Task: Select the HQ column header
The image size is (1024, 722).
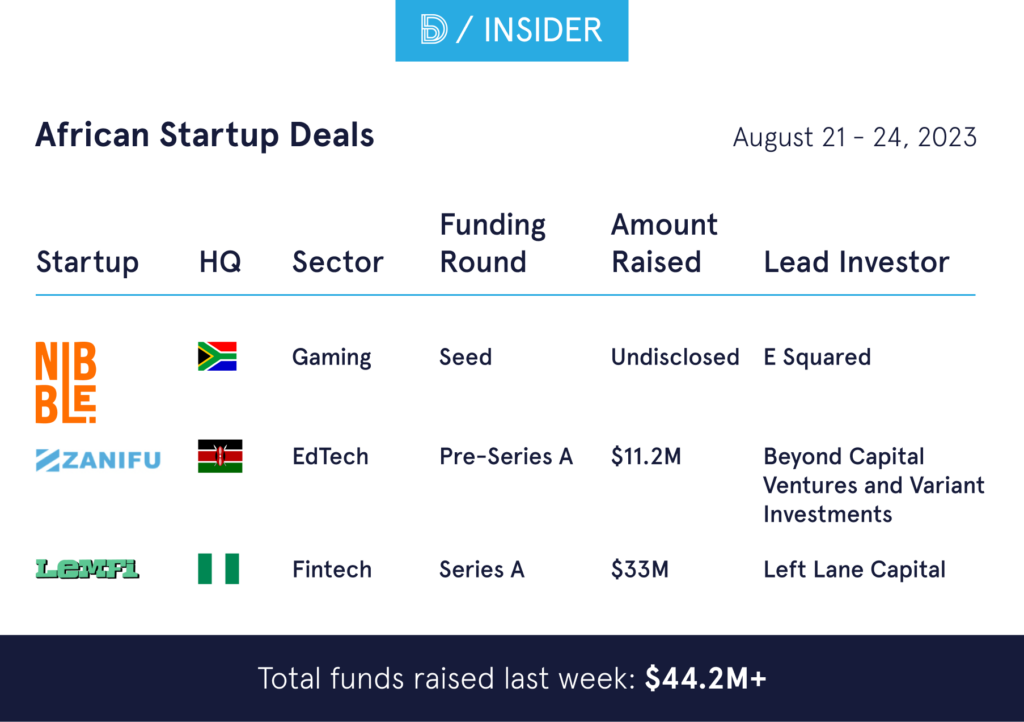Action: [x=220, y=262]
